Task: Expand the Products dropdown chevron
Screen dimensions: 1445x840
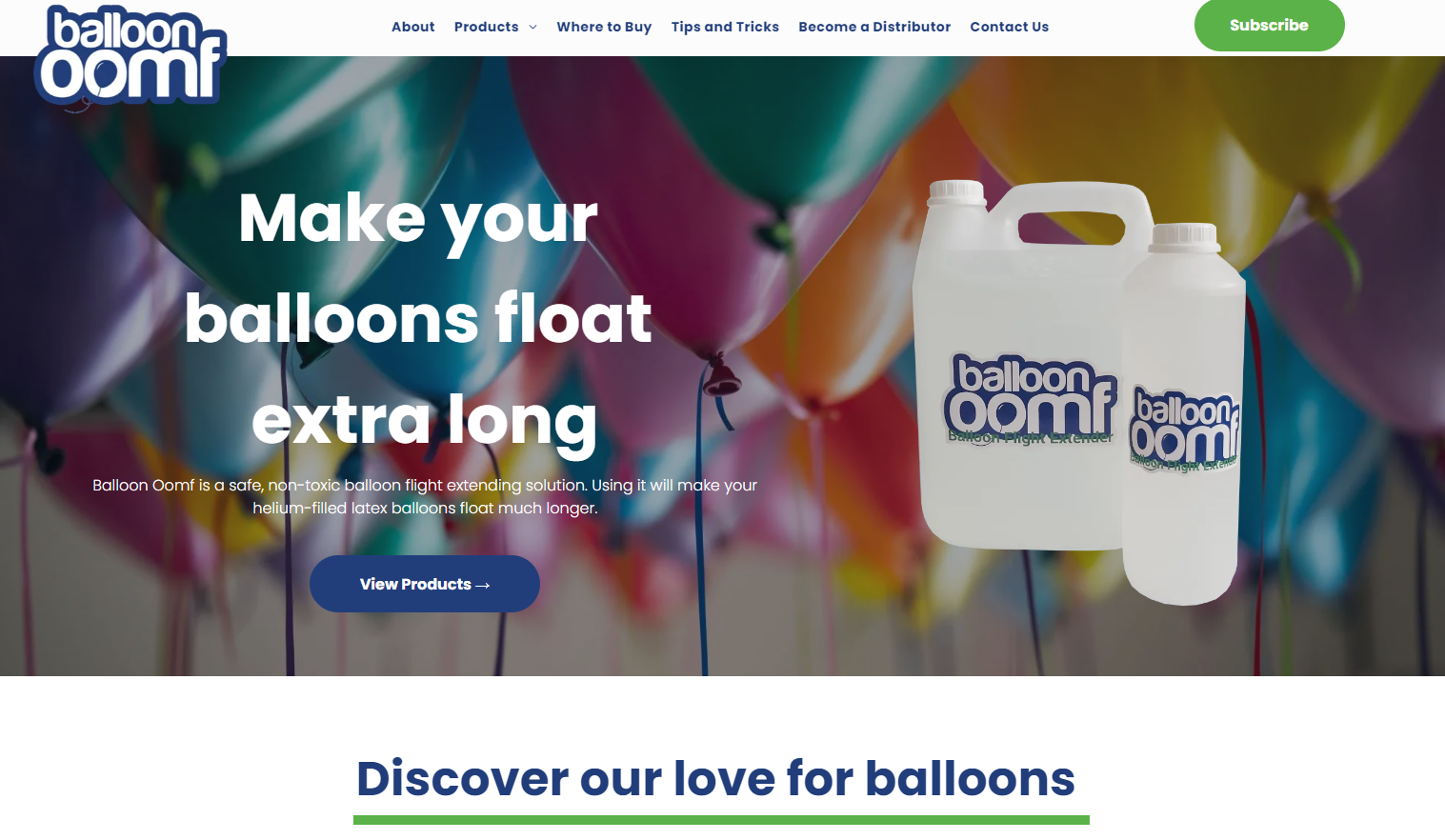Action: 532,27
